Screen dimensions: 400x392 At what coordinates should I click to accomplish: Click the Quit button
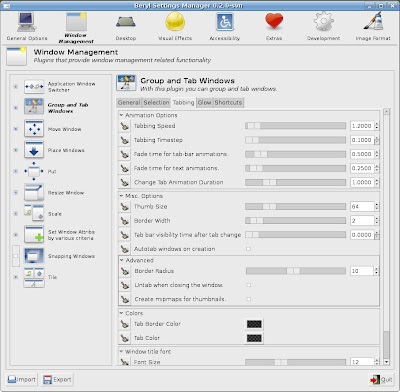pyautogui.click(x=381, y=380)
